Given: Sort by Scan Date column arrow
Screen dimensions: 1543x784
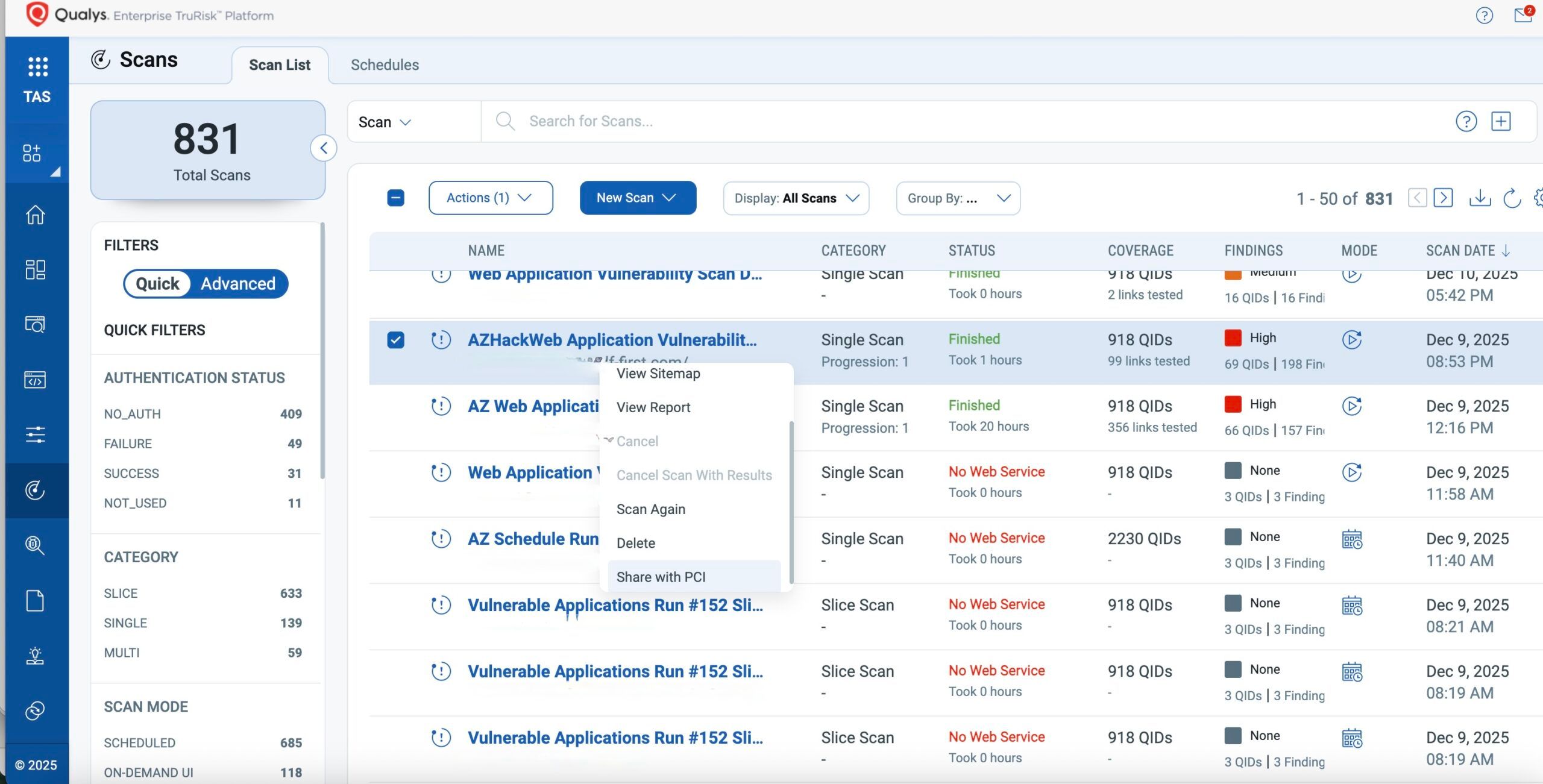Looking at the screenshot, I should coord(1506,251).
